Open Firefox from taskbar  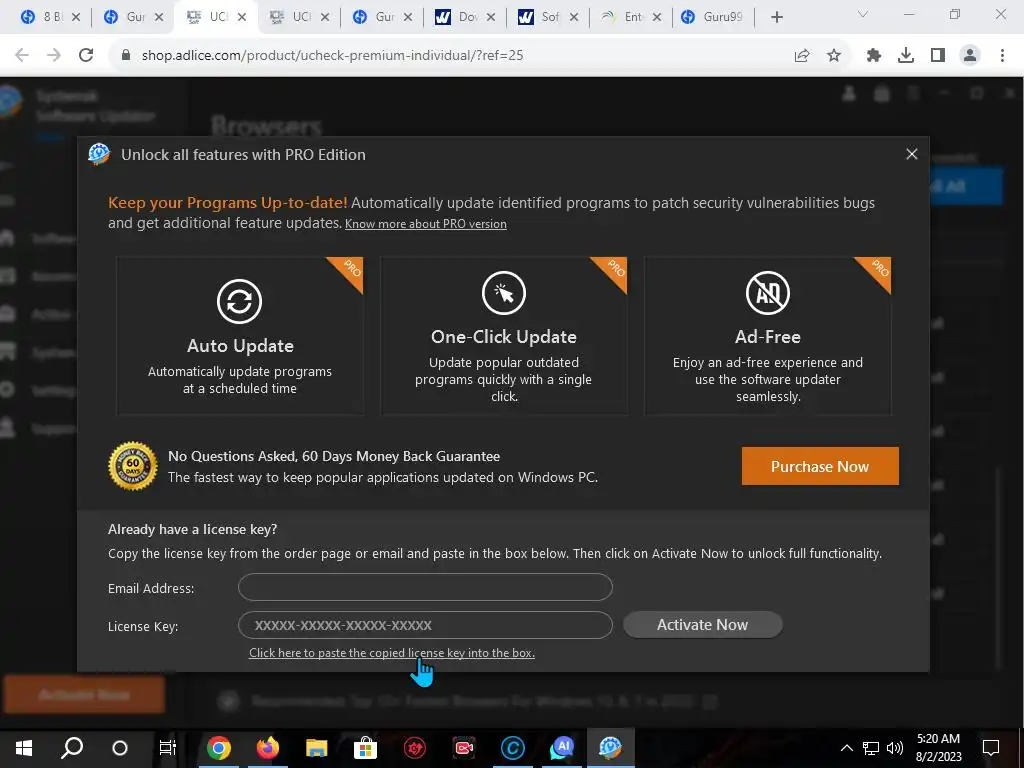(x=268, y=748)
